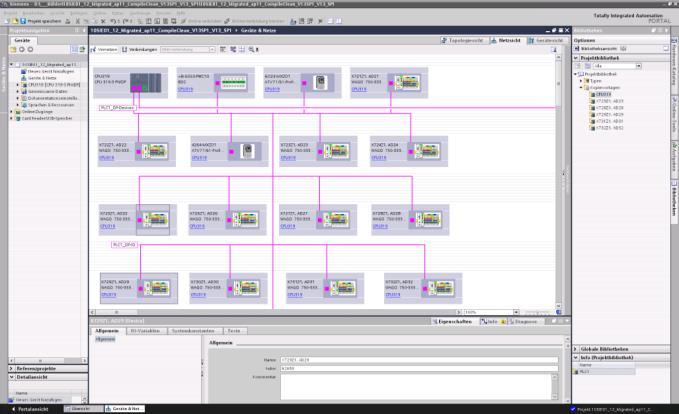
Task: Expand the Globale Bibliotheken section
Action: [x=576, y=349]
